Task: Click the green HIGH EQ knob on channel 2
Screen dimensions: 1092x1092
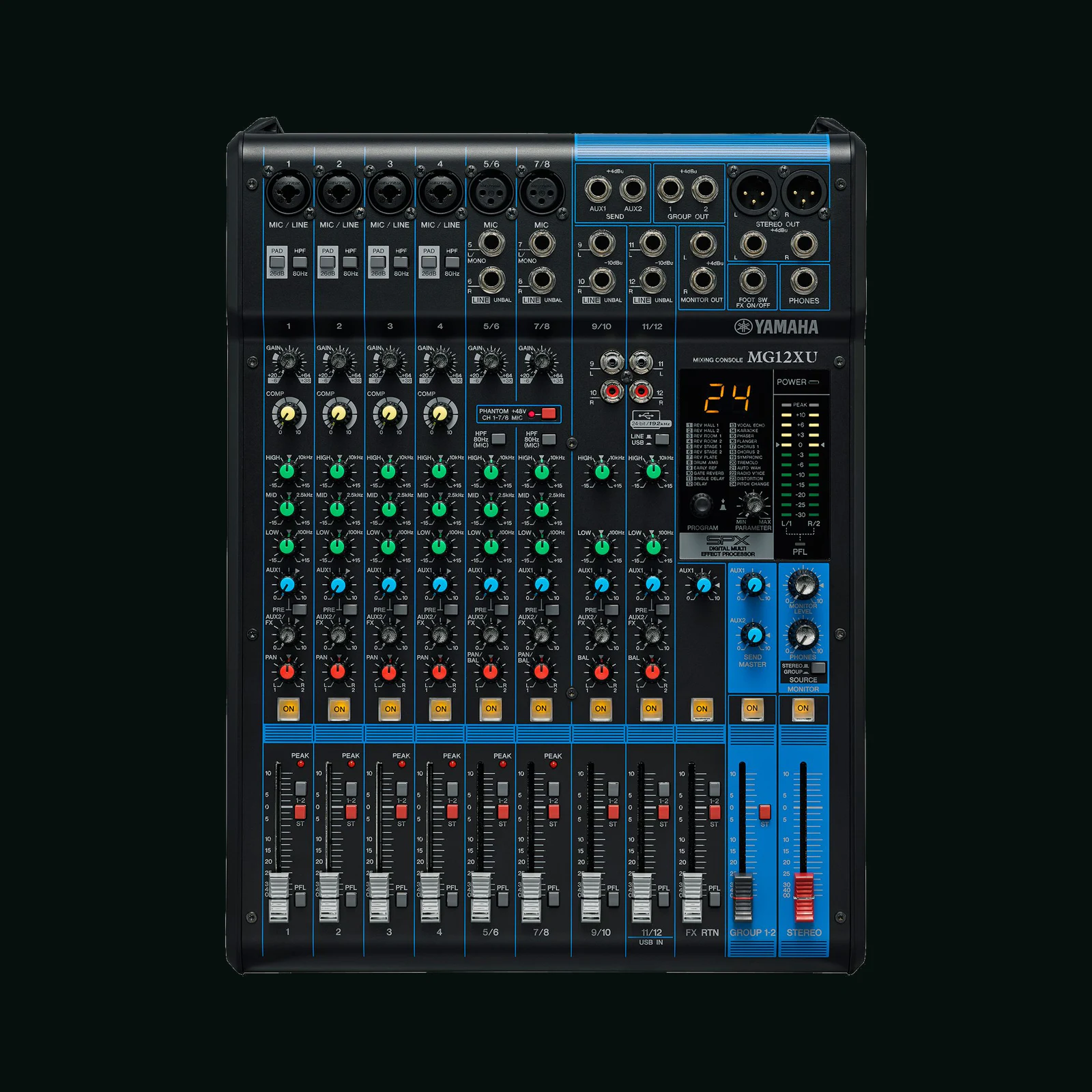Action: (338, 471)
